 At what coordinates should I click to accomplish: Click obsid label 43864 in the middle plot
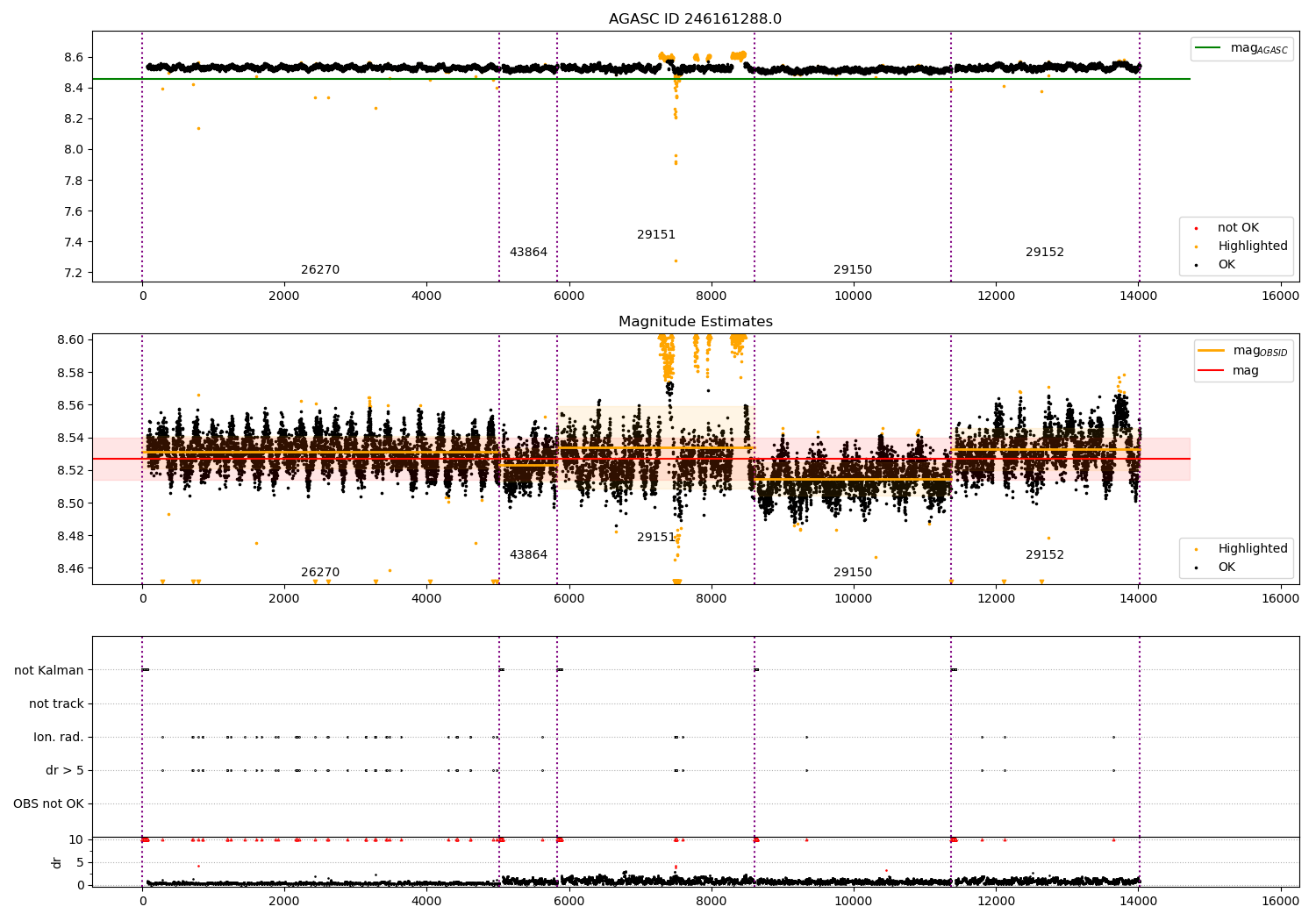528,555
